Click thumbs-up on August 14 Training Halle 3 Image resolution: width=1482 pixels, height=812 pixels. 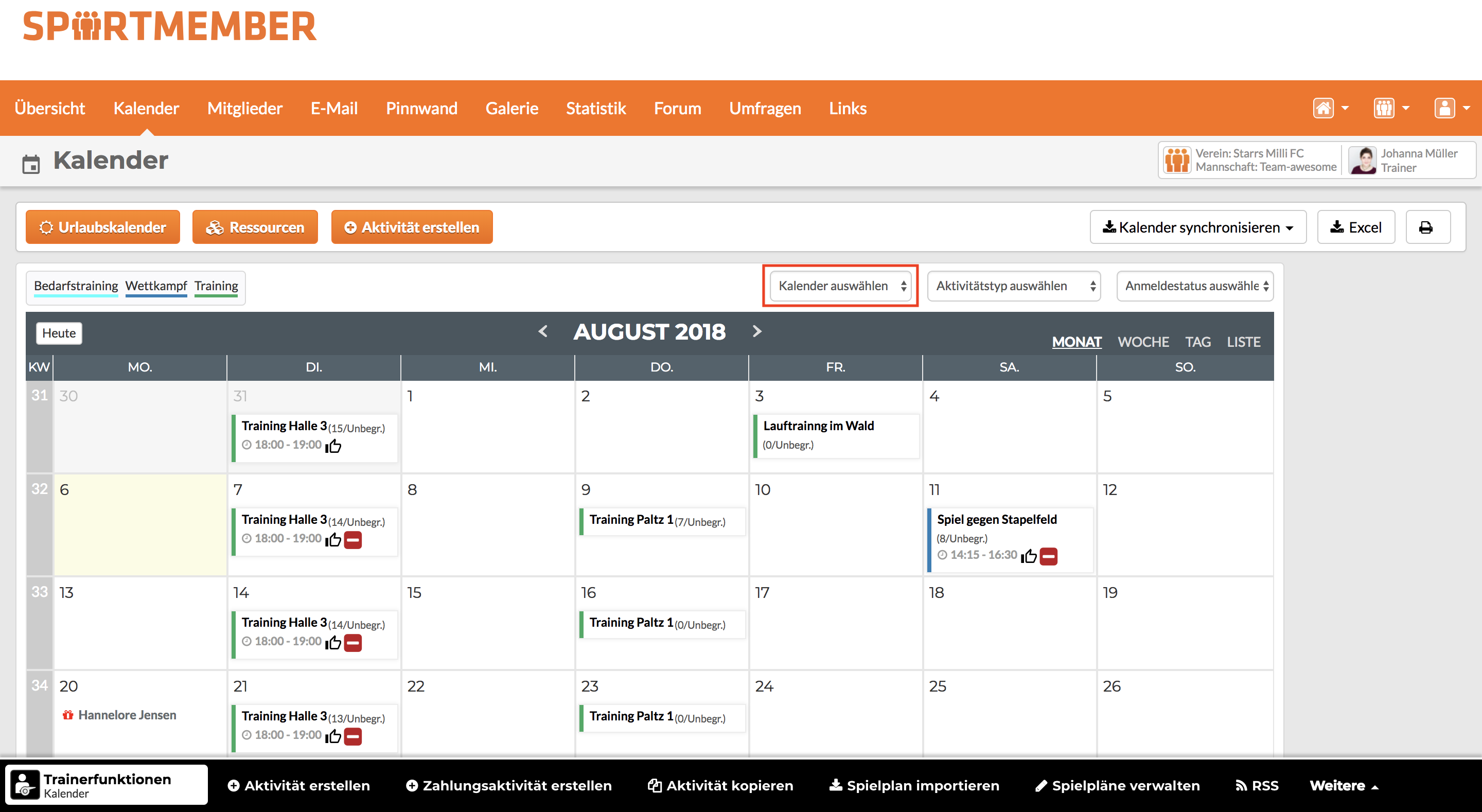pyautogui.click(x=333, y=643)
